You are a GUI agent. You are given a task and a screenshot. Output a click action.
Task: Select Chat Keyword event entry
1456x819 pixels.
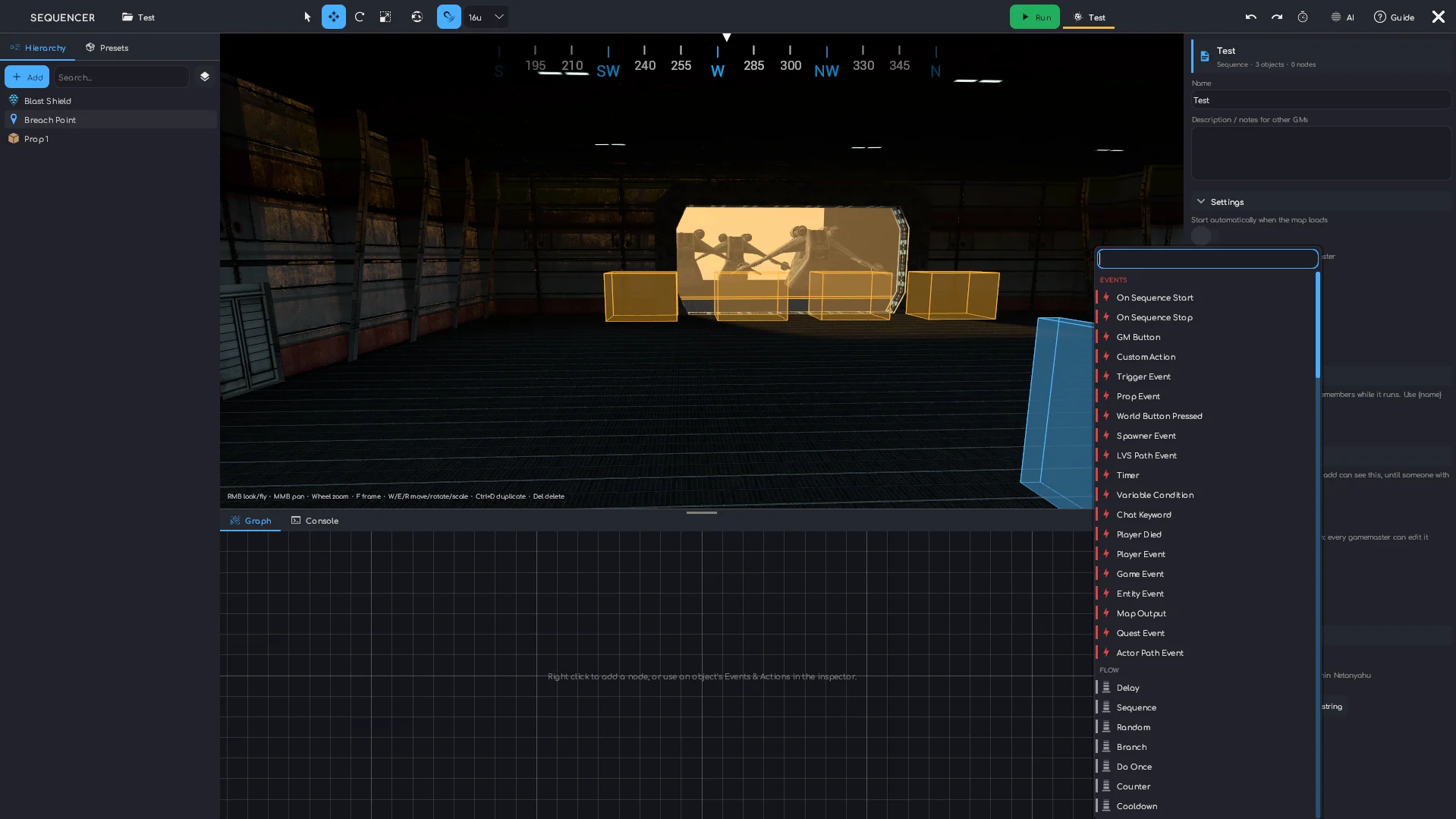(1205, 515)
